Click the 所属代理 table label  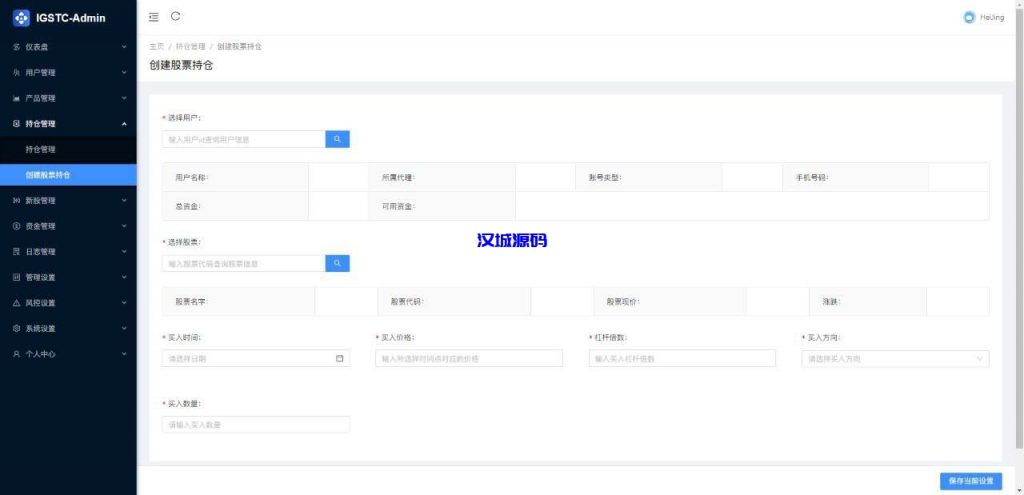pos(399,177)
